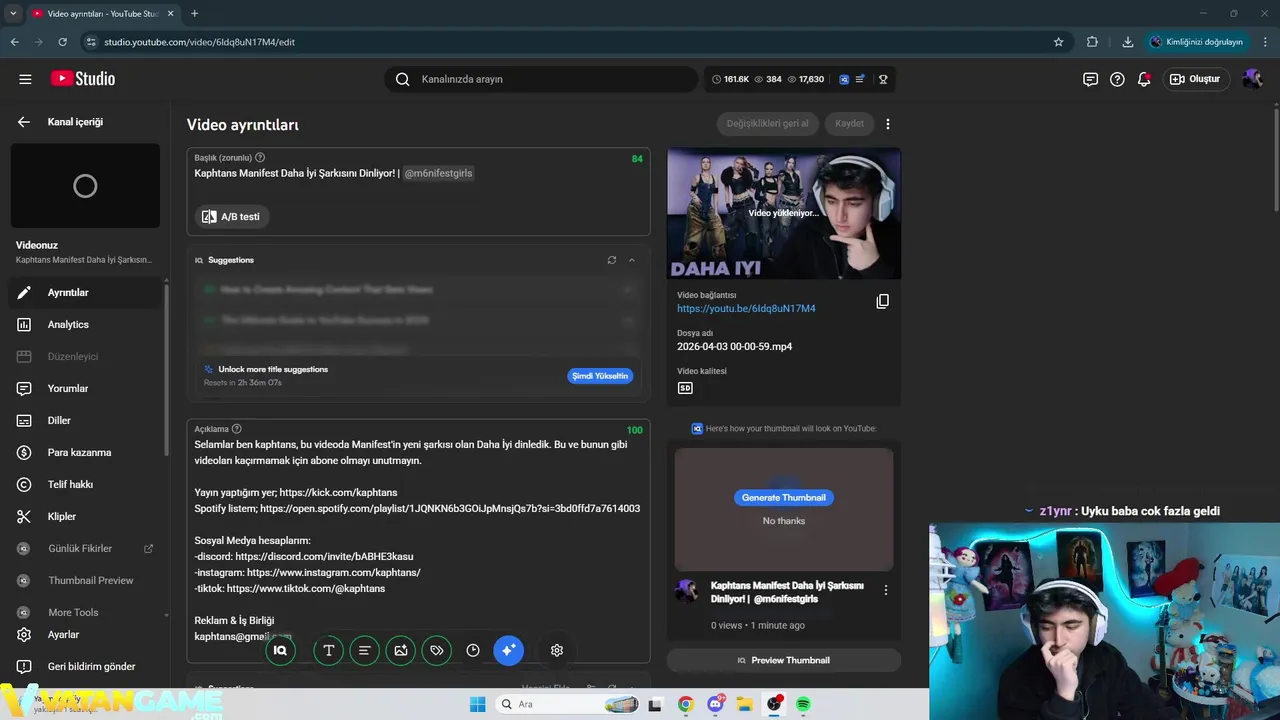This screenshot has width=1280, height=720.
Task: Click the vidIQ blue badge in stats bar
Action: (x=845, y=79)
